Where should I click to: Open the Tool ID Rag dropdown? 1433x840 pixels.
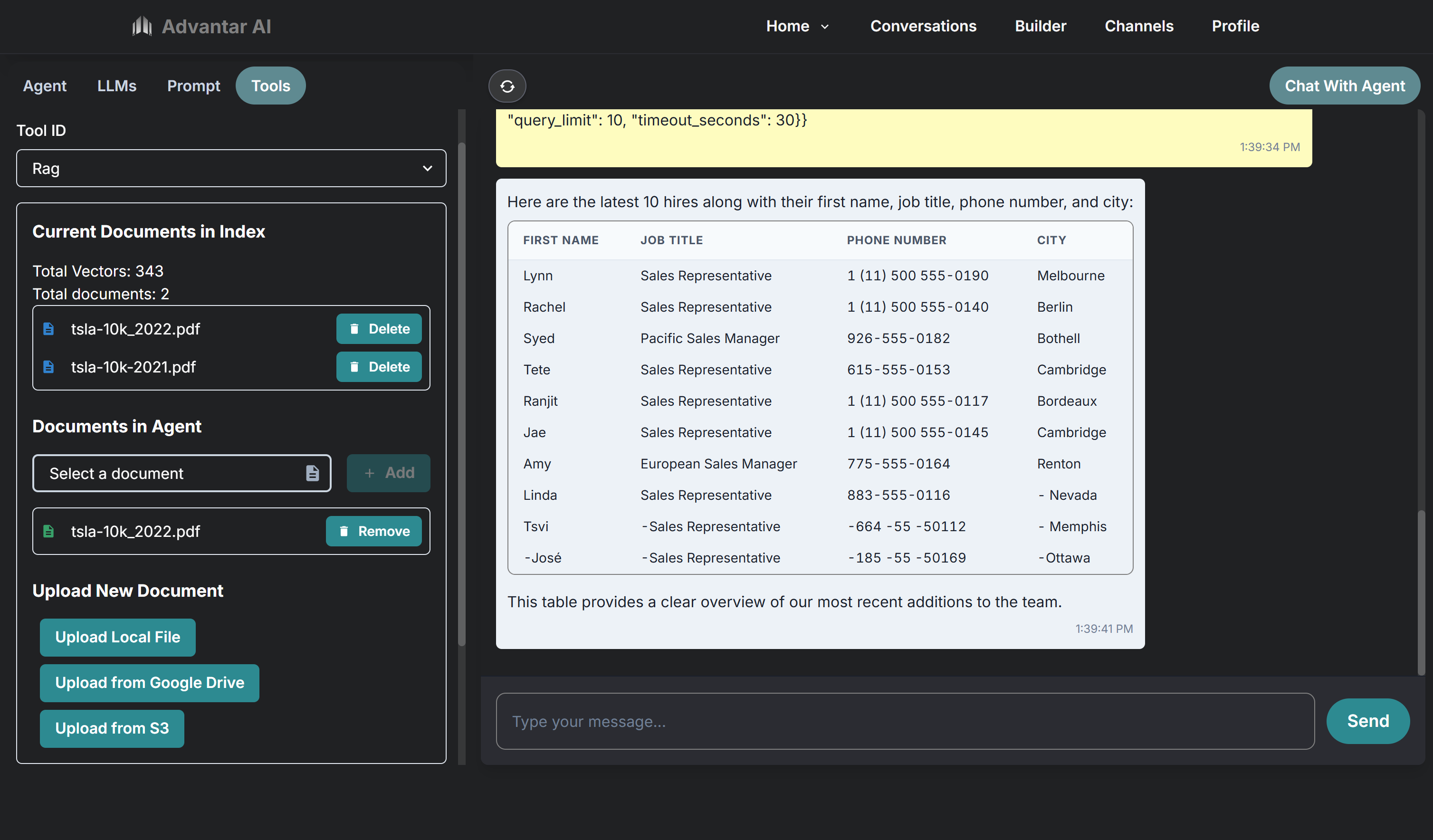(x=231, y=168)
